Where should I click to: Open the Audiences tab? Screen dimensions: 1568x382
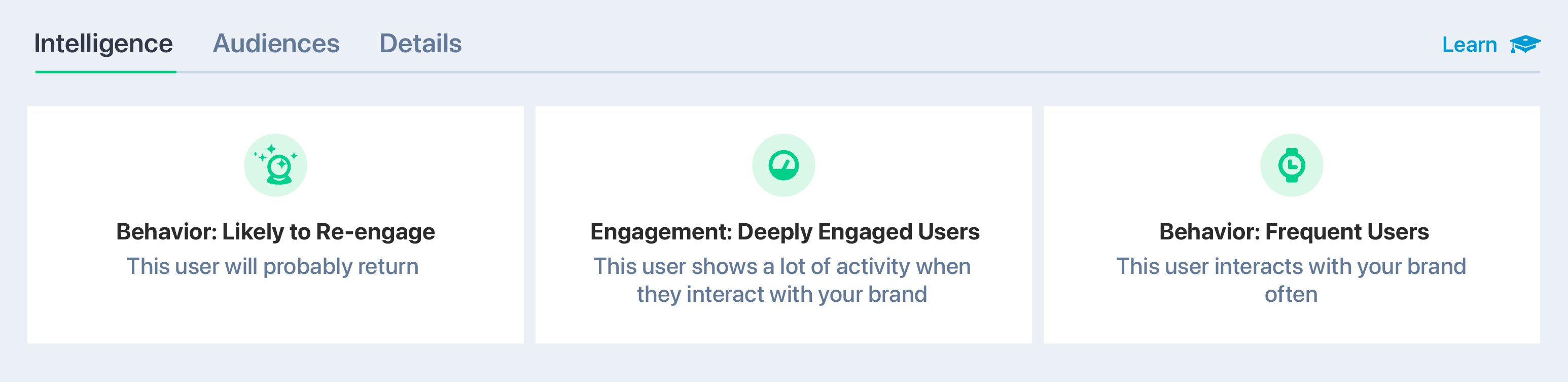276,44
